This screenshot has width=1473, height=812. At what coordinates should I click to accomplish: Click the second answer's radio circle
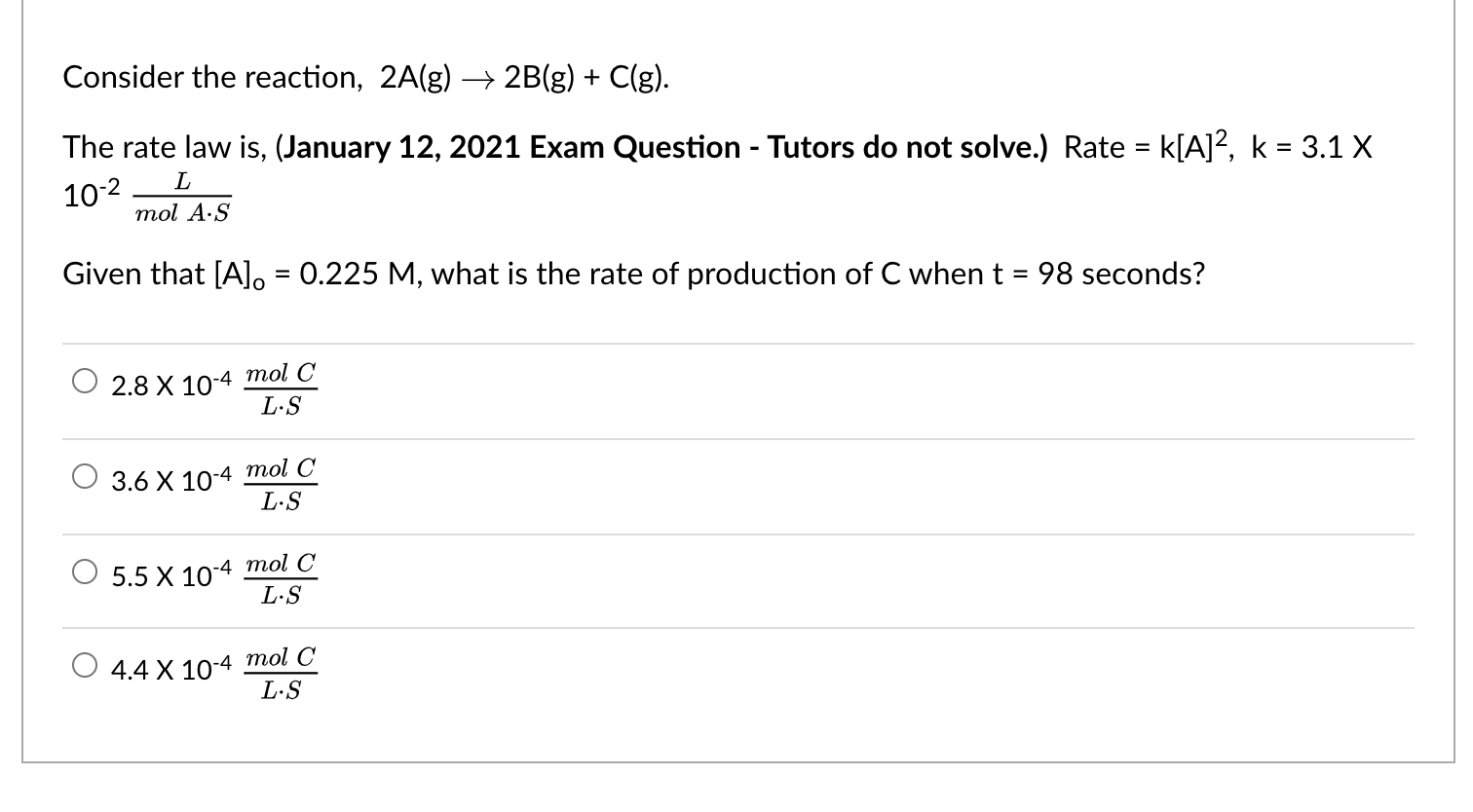[x=84, y=476]
